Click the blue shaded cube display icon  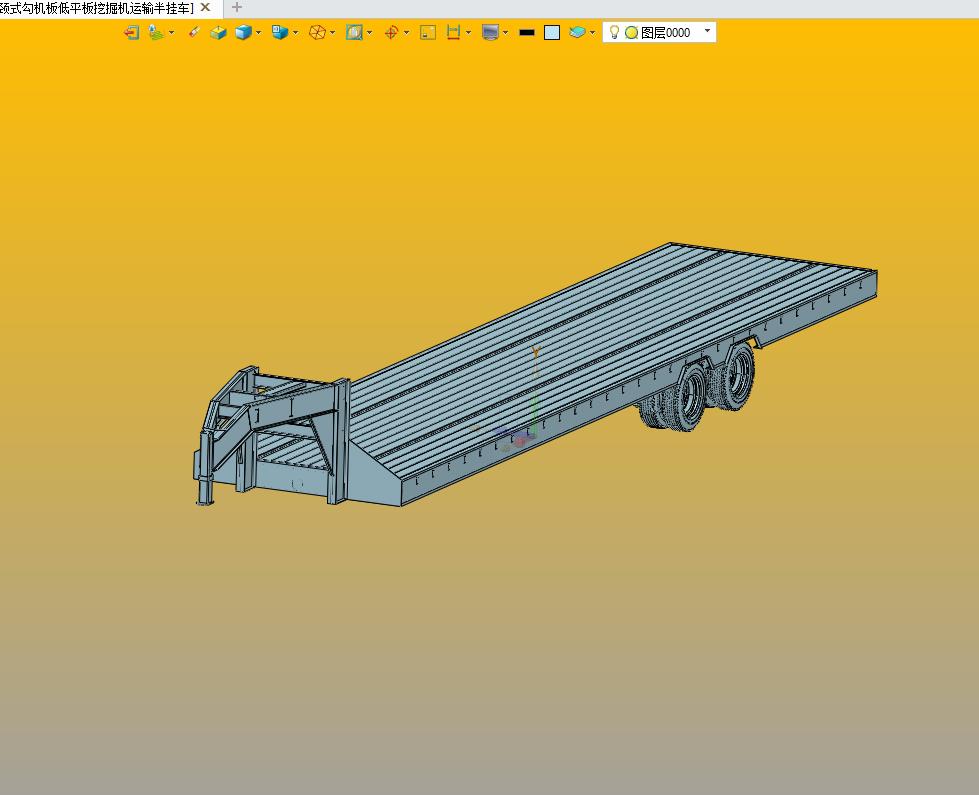244,32
